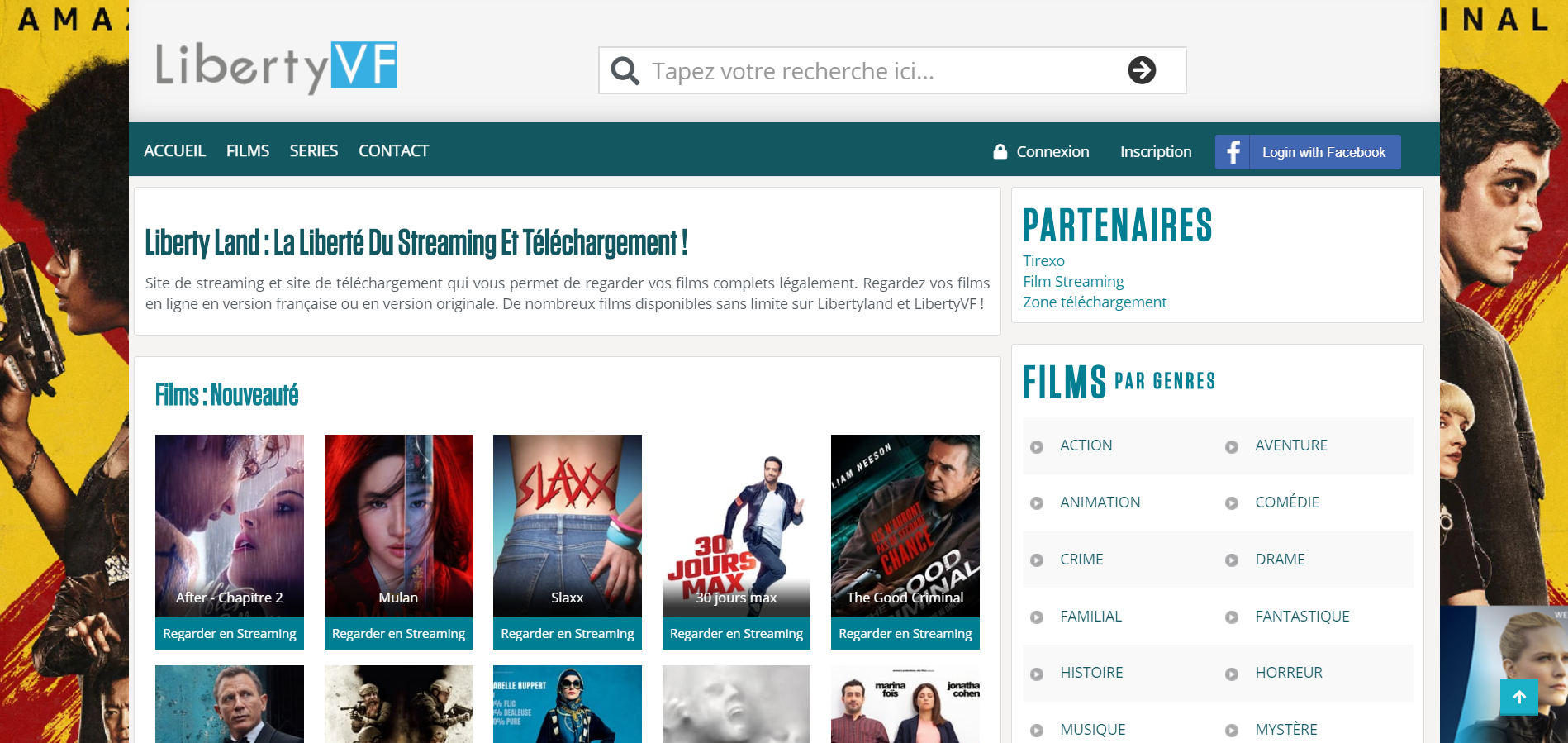Submit search with the arrow button
1568x743 pixels.
tap(1142, 70)
